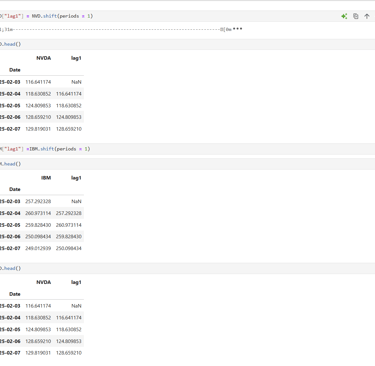The image size is (375, 366).
Task: Select the IBM column header
Action: [x=46, y=178]
